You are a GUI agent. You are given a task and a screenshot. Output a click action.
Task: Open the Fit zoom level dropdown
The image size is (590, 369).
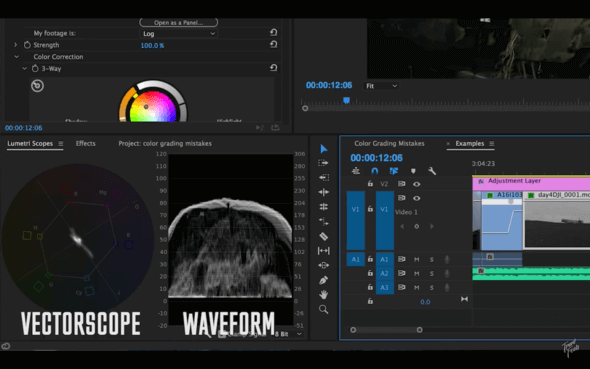pos(381,86)
